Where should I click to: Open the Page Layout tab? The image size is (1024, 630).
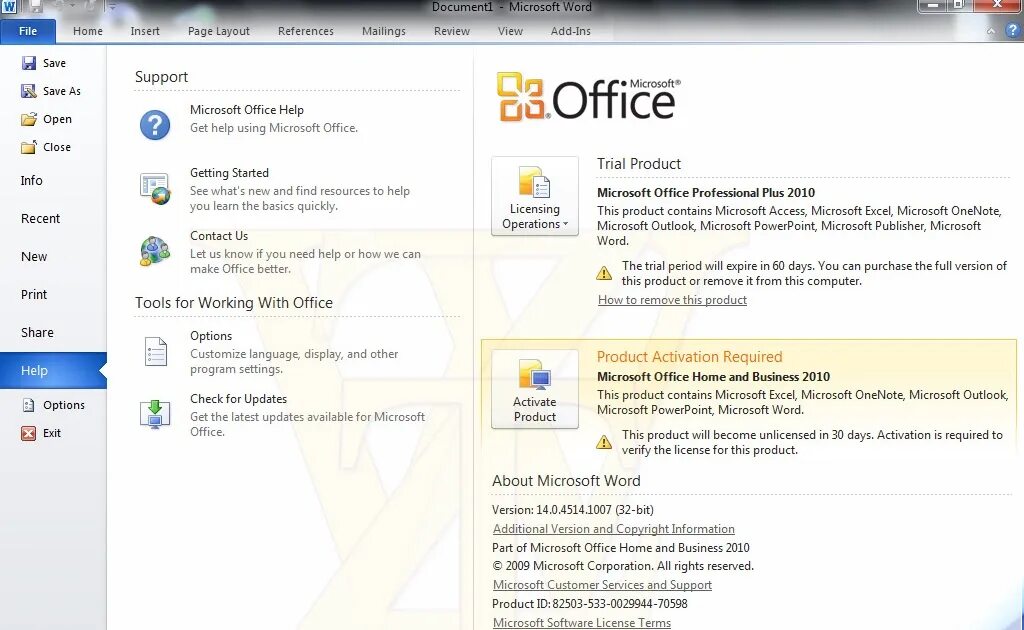(219, 31)
